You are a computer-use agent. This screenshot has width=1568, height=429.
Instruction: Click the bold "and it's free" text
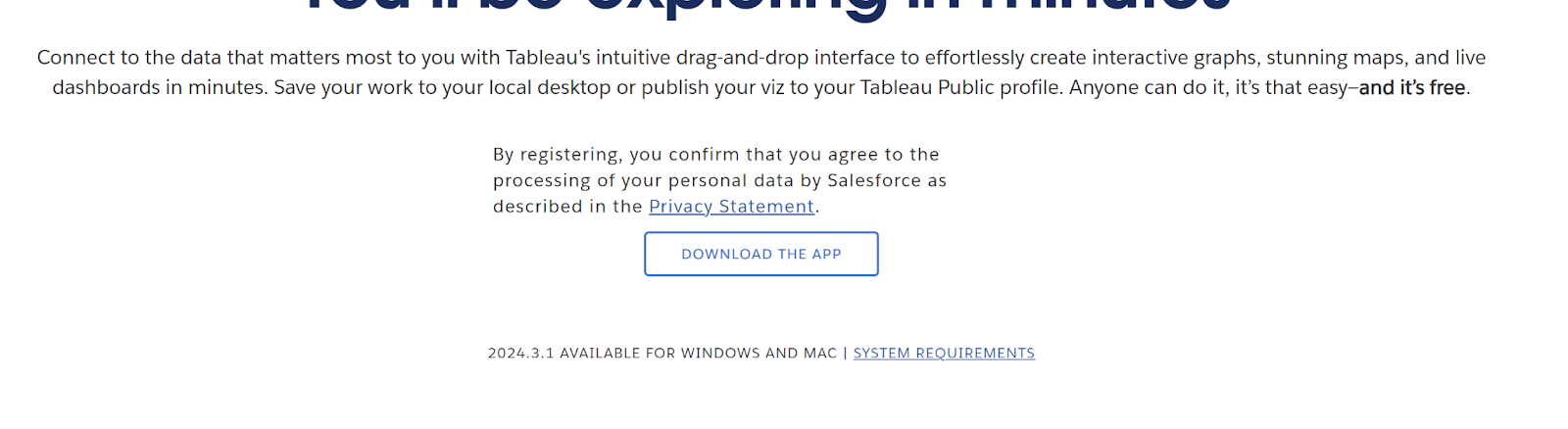click(x=1411, y=88)
